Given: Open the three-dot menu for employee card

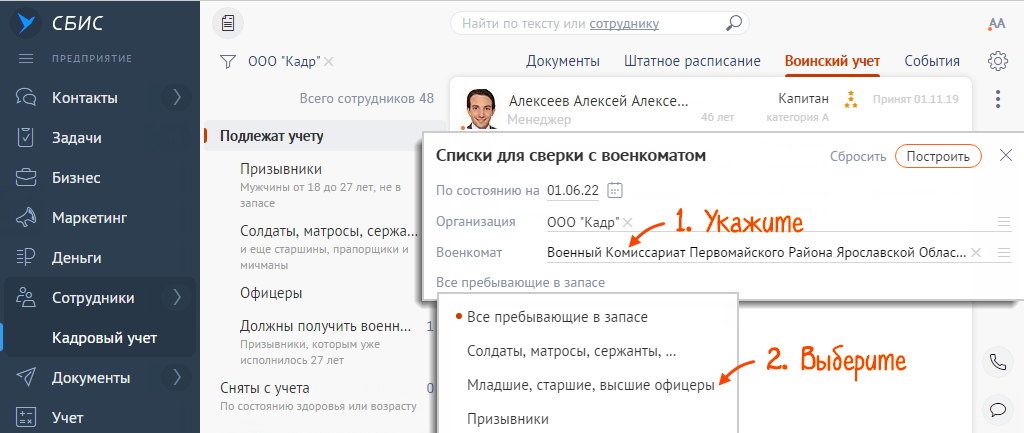Looking at the screenshot, I should coord(997,100).
